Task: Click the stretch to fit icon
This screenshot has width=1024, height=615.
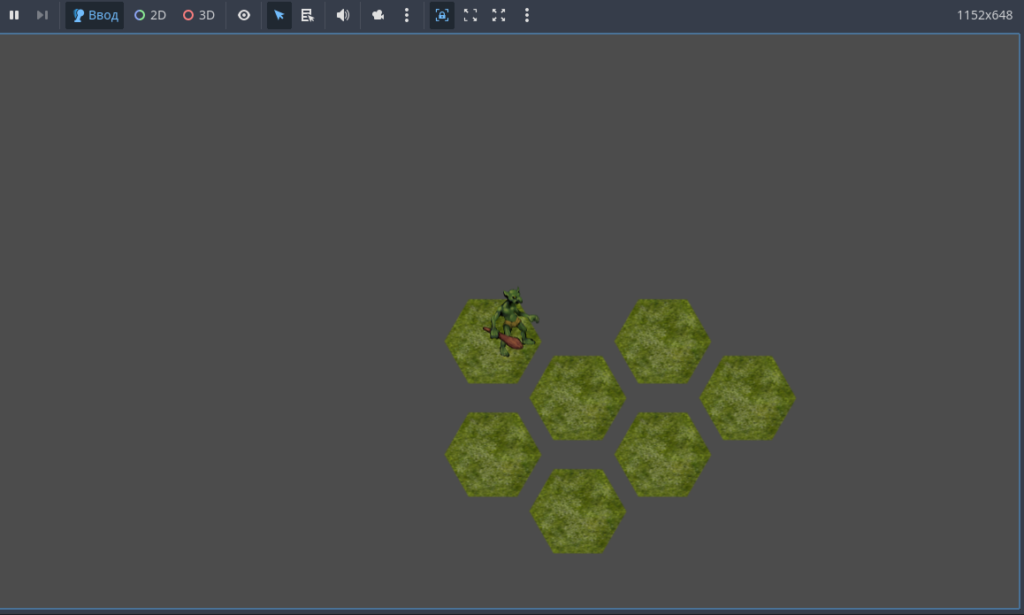Action: coord(499,15)
